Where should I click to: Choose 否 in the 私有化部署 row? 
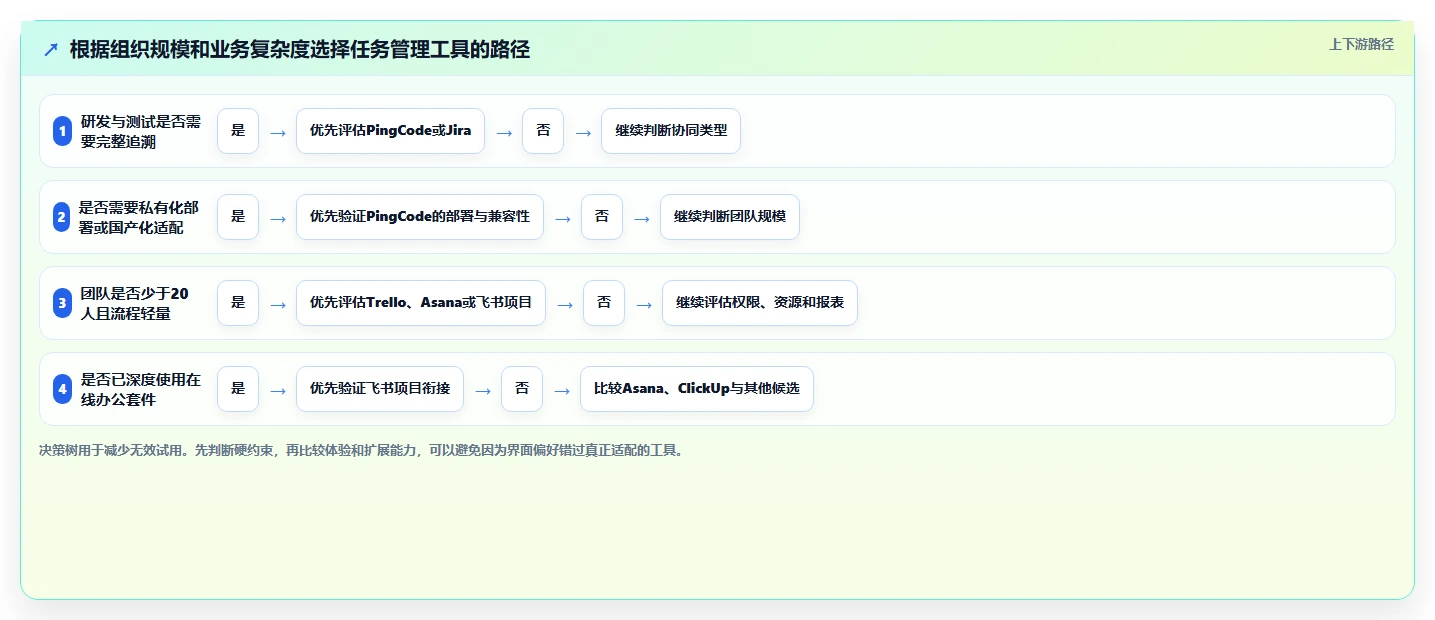tap(602, 217)
